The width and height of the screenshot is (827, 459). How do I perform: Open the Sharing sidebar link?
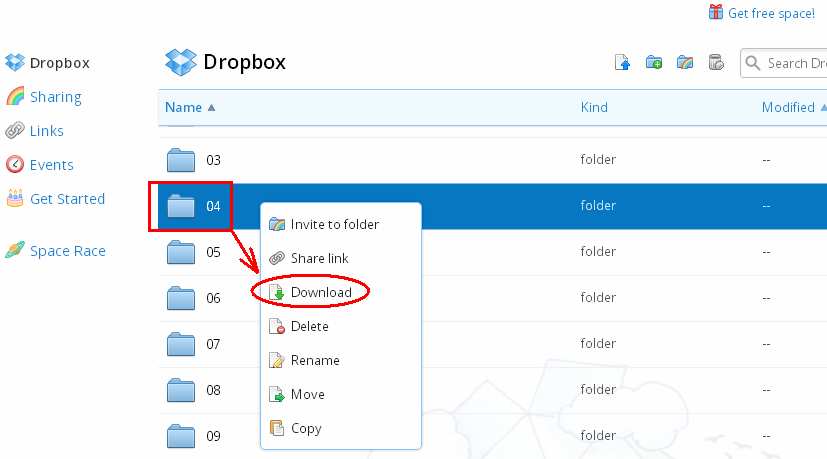[55, 97]
